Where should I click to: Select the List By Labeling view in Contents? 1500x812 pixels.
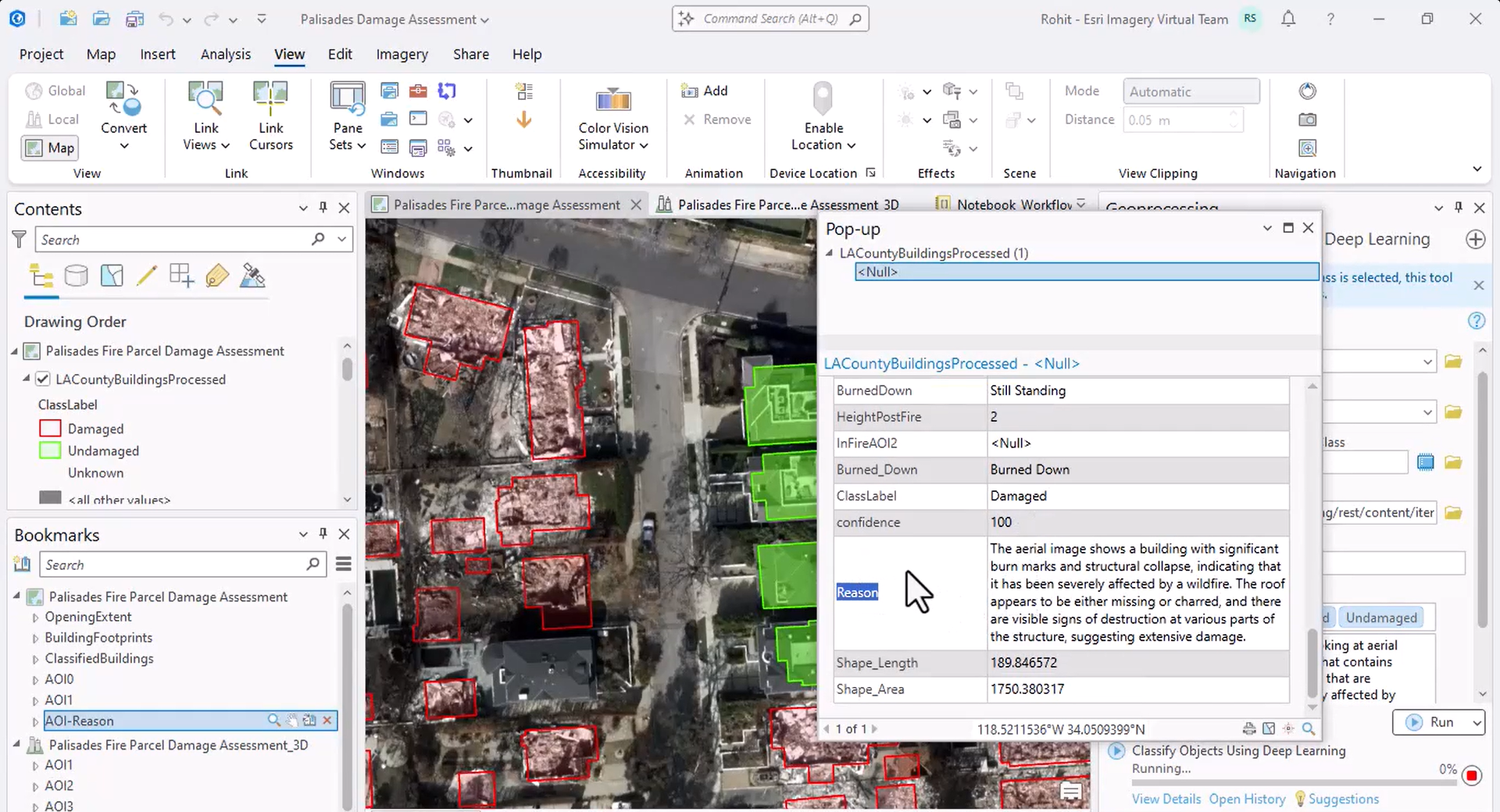coord(217,276)
